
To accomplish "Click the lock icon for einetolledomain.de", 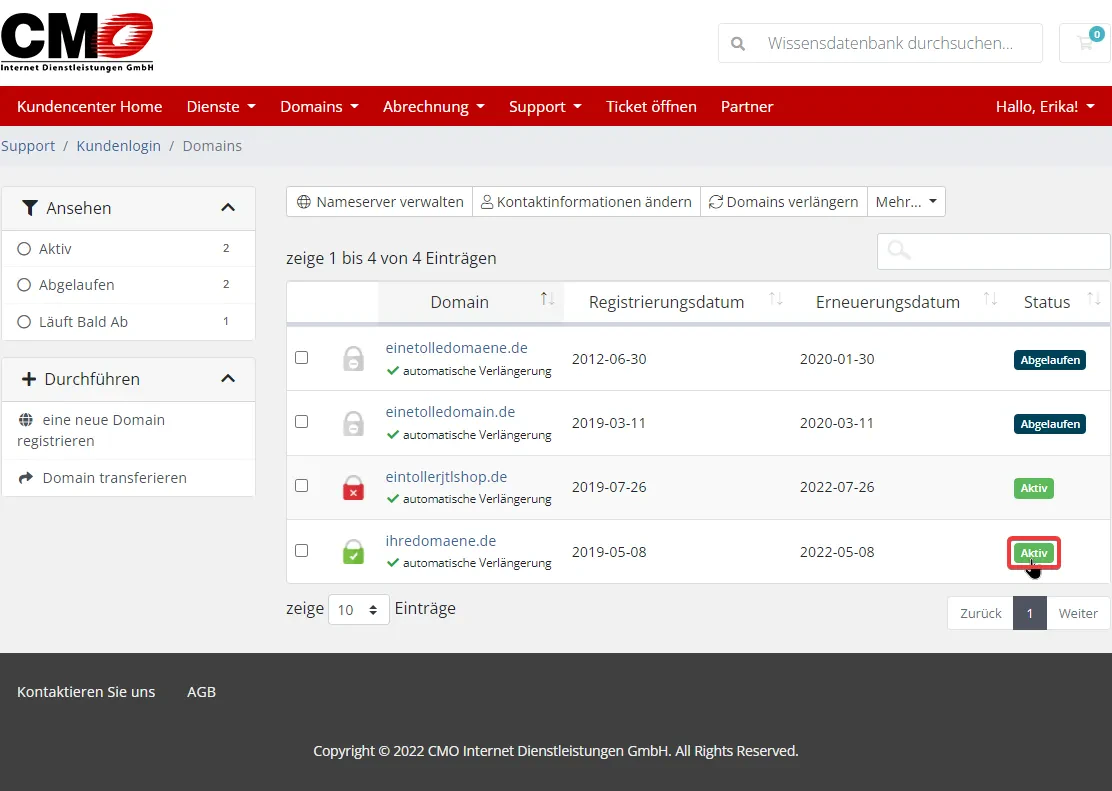I will pos(353,424).
